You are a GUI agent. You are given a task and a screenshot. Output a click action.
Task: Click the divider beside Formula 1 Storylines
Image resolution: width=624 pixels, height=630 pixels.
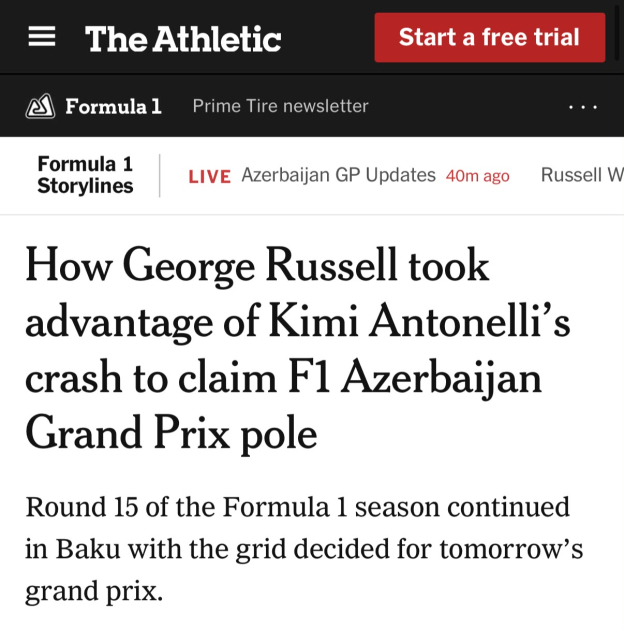point(160,176)
